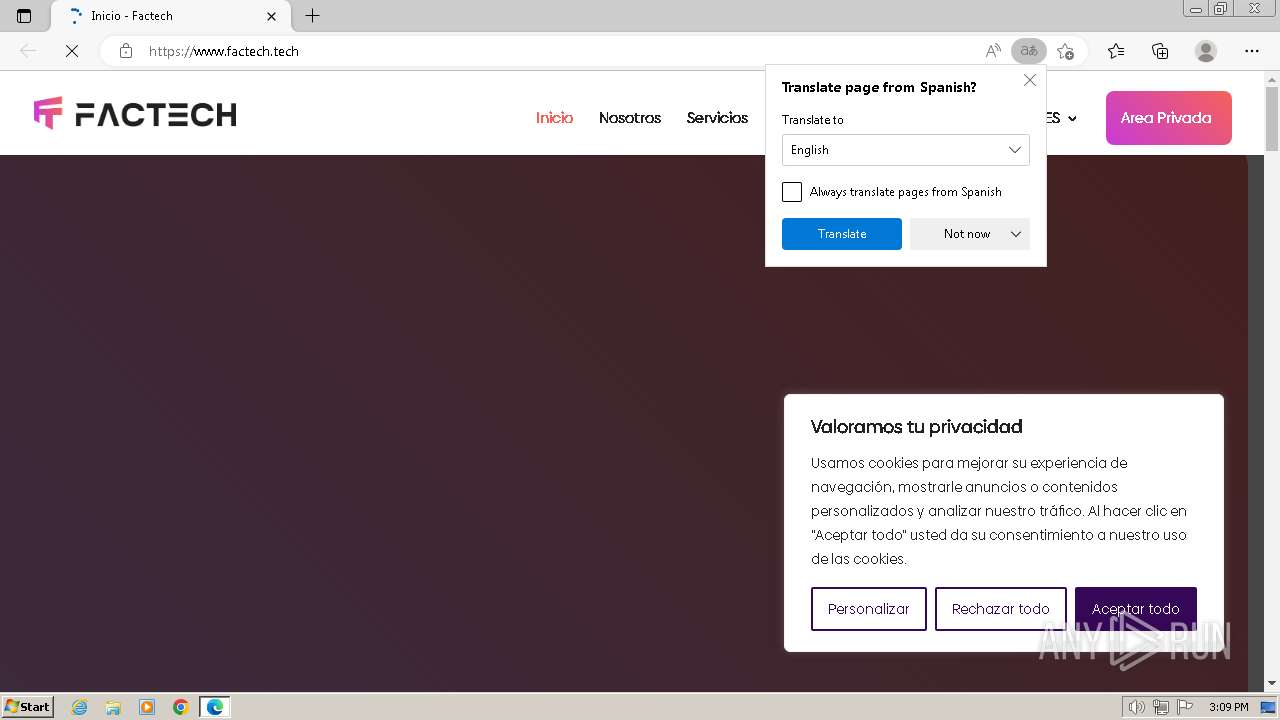Open the Favorites list
The height and width of the screenshot is (720, 1280).
pyautogui.click(x=1116, y=51)
